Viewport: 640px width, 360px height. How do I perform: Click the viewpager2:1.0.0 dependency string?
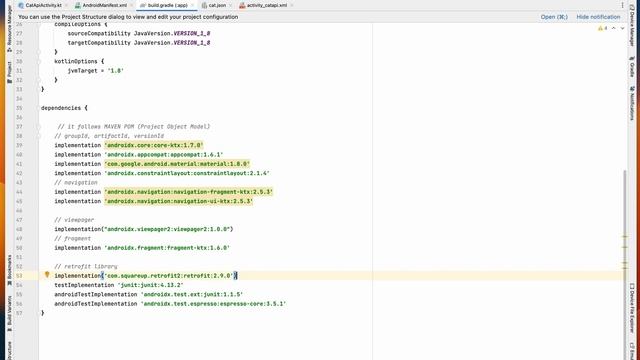(x=167, y=229)
